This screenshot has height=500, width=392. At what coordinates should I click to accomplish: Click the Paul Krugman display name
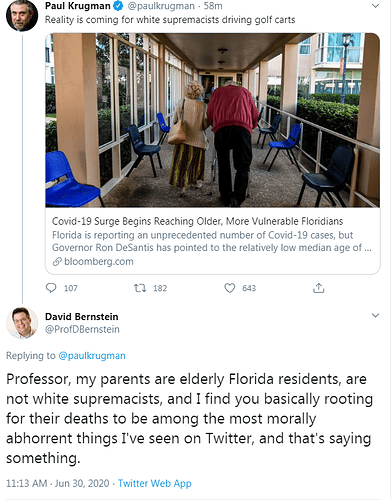click(78, 6)
